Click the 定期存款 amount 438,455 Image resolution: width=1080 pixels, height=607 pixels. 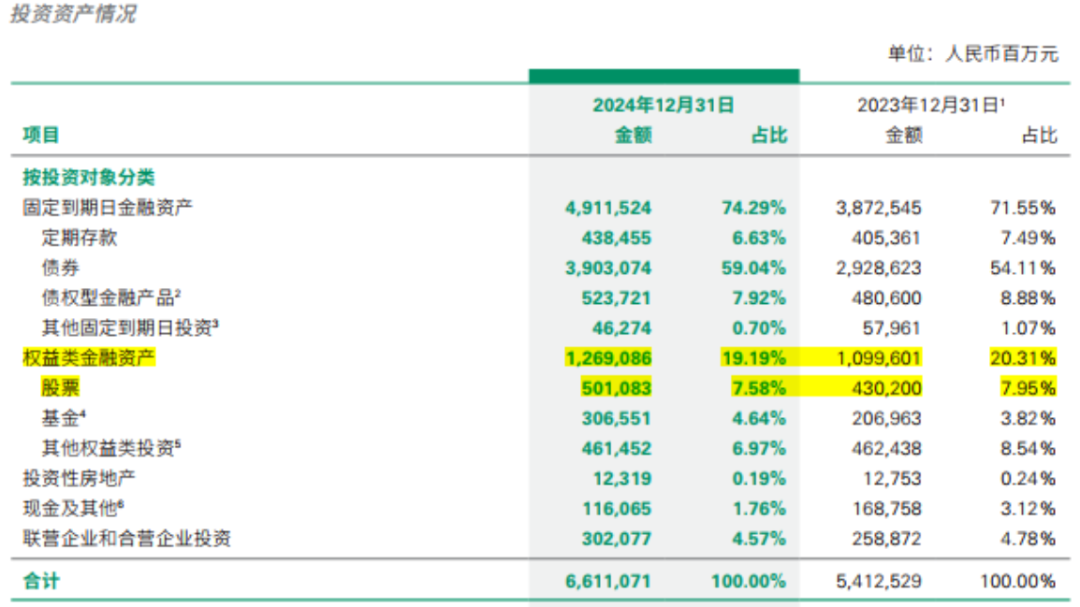(x=616, y=238)
